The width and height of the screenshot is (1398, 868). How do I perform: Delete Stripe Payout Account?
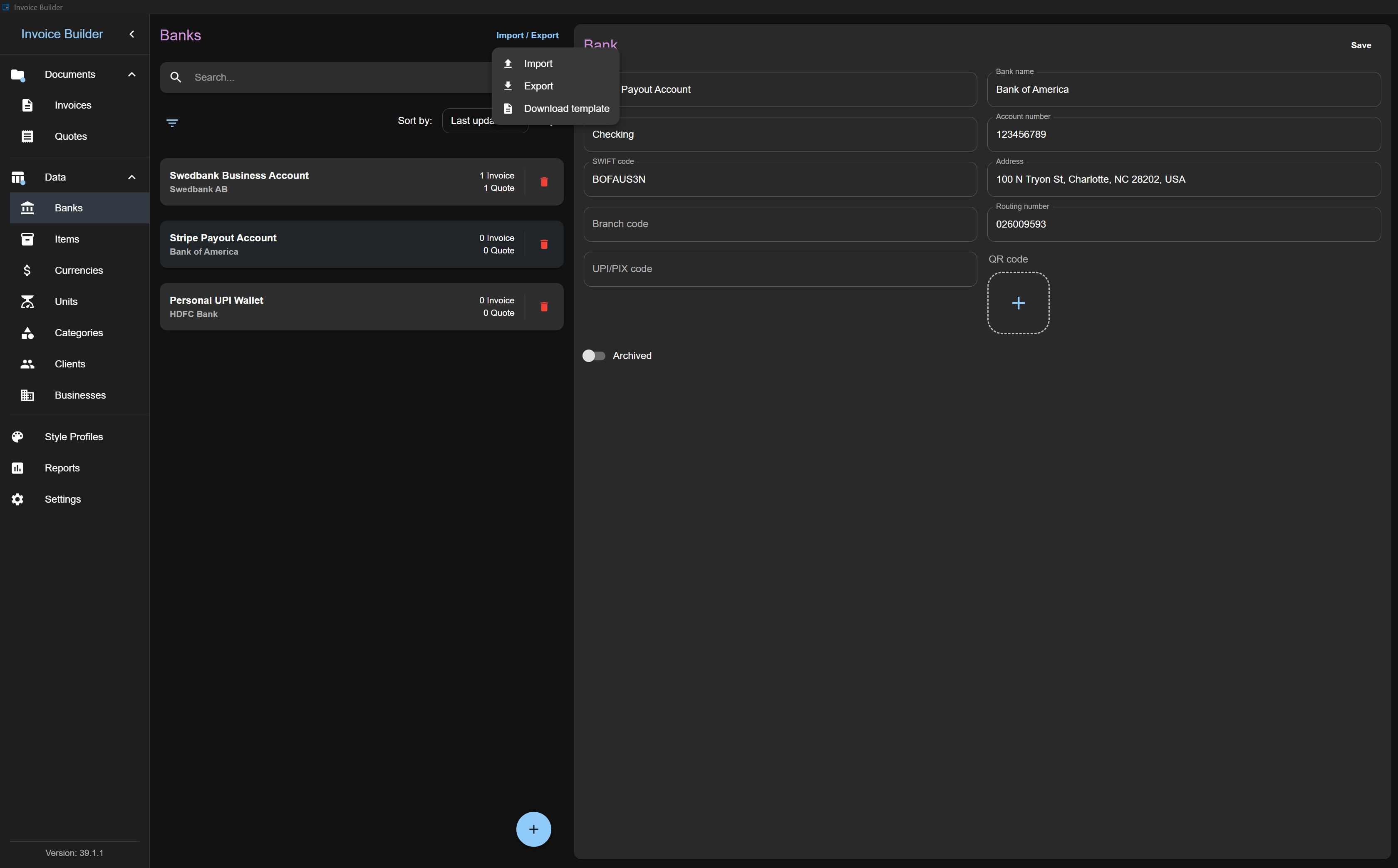pos(544,245)
